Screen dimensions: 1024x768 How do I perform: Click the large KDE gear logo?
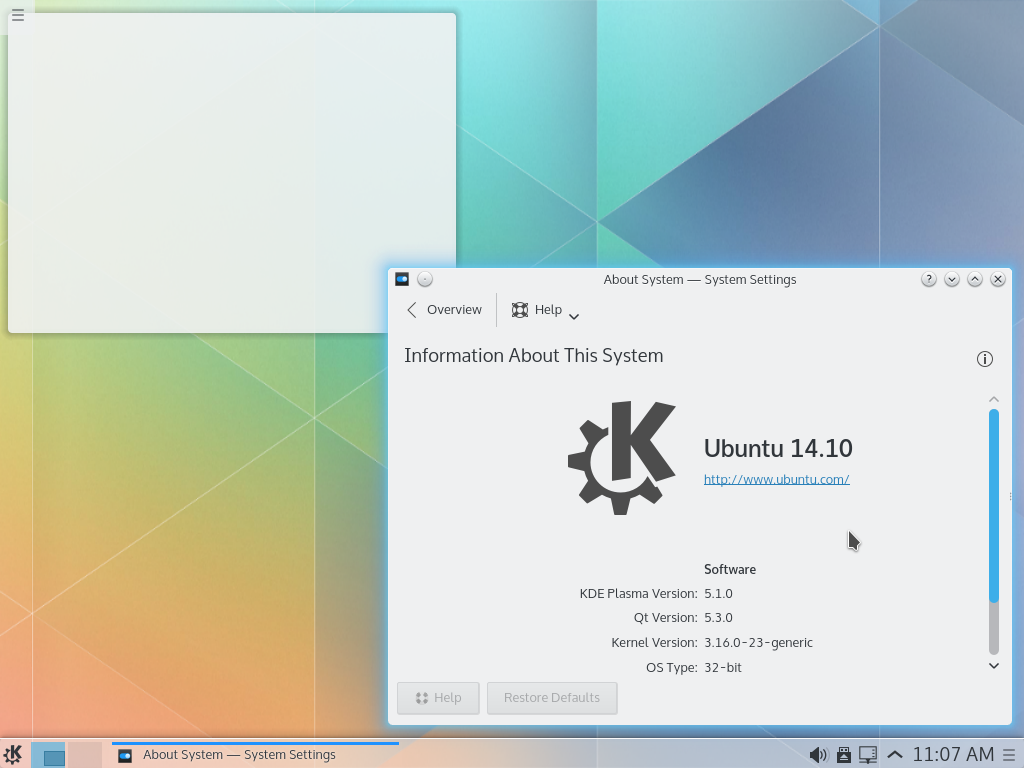[x=622, y=458]
